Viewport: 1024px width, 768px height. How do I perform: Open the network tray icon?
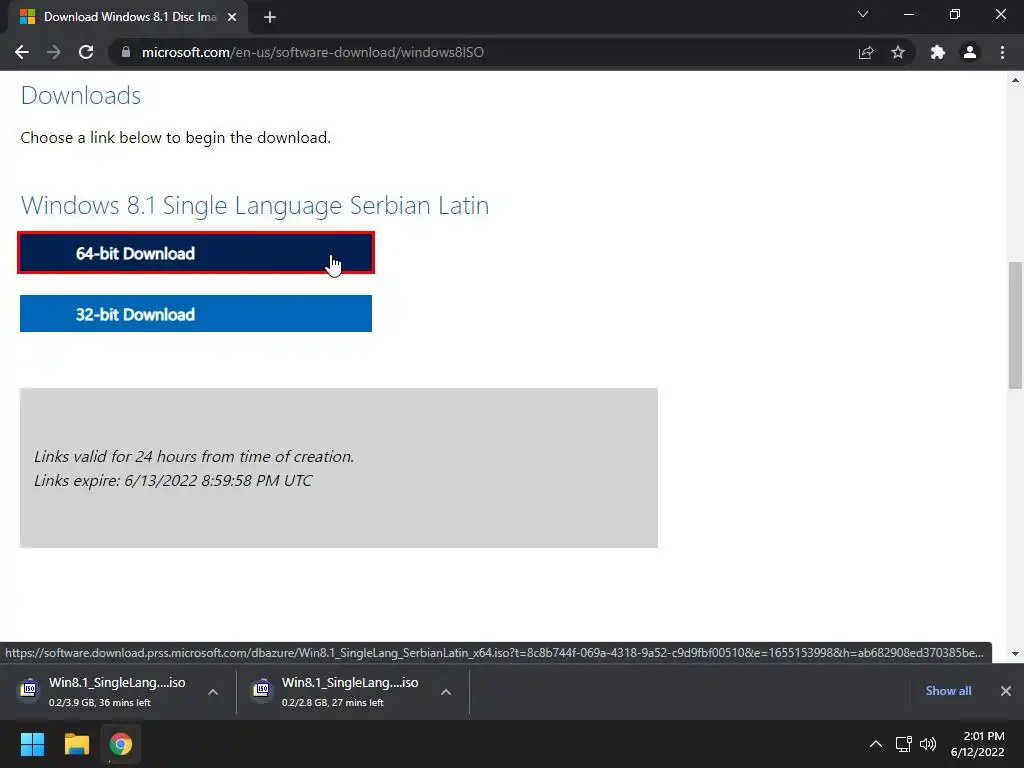pyautogui.click(x=904, y=744)
